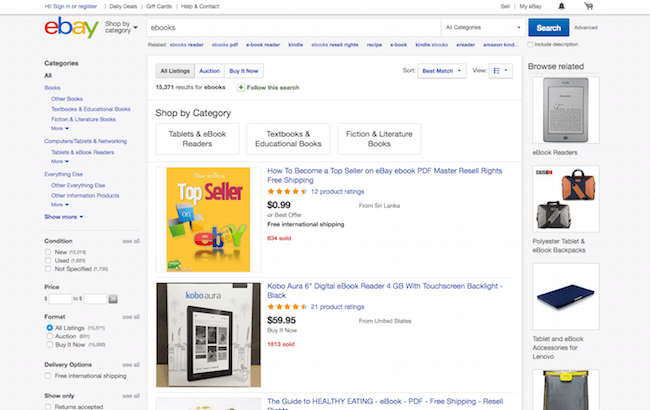Open the eBook Readers related thumbnail
The image size is (650, 410).
(x=566, y=110)
